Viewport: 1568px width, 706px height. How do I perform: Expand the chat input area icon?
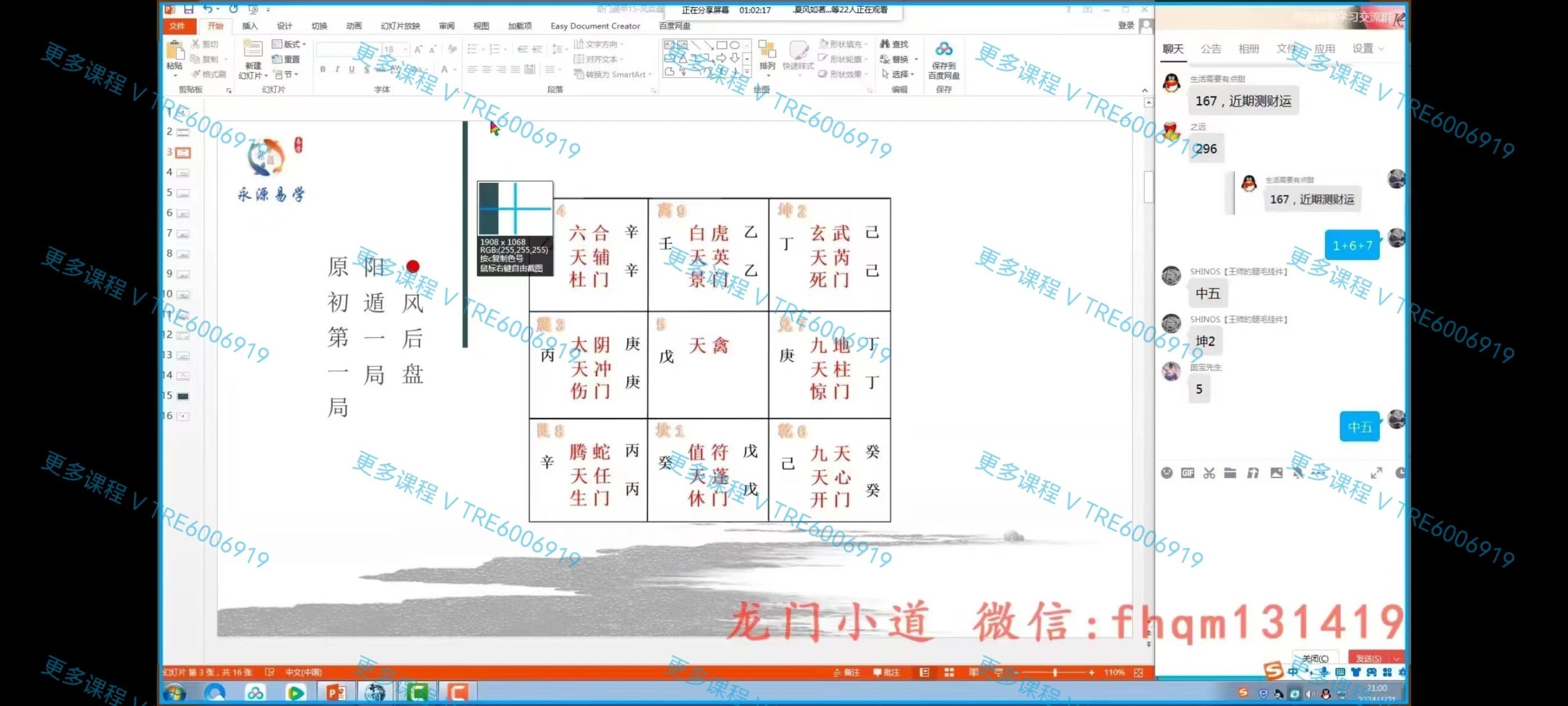coord(1376,473)
